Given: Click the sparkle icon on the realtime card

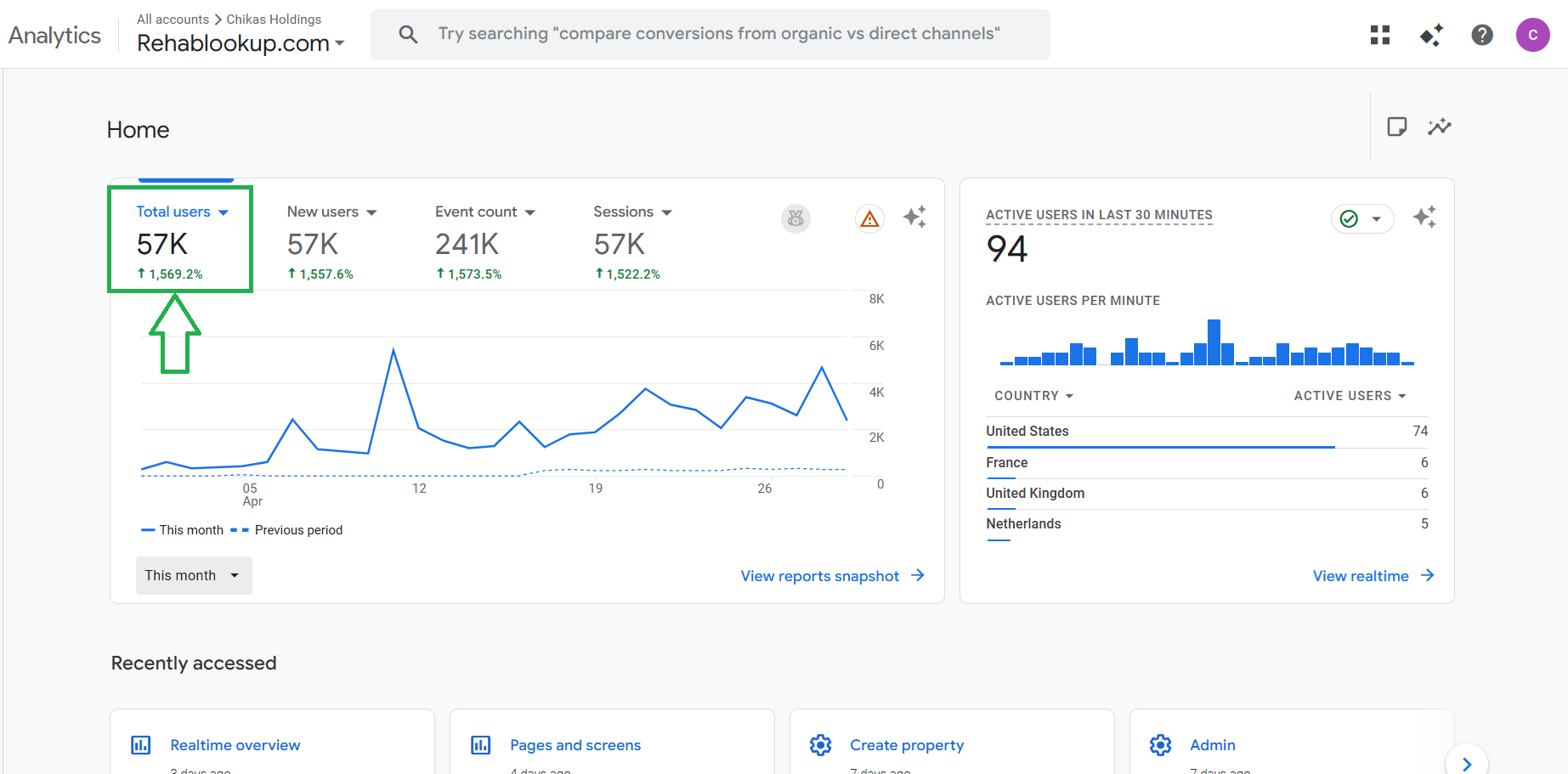Looking at the screenshot, I should click(1425, 217).
